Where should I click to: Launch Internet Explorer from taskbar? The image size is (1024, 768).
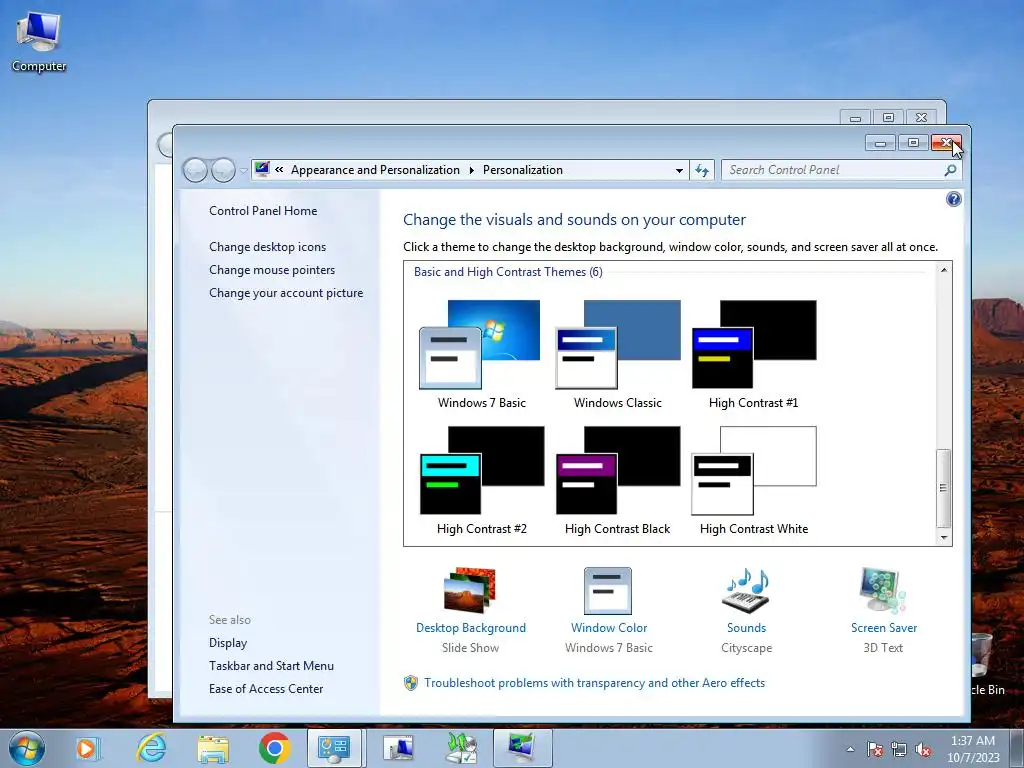click(x=151, y=748)
